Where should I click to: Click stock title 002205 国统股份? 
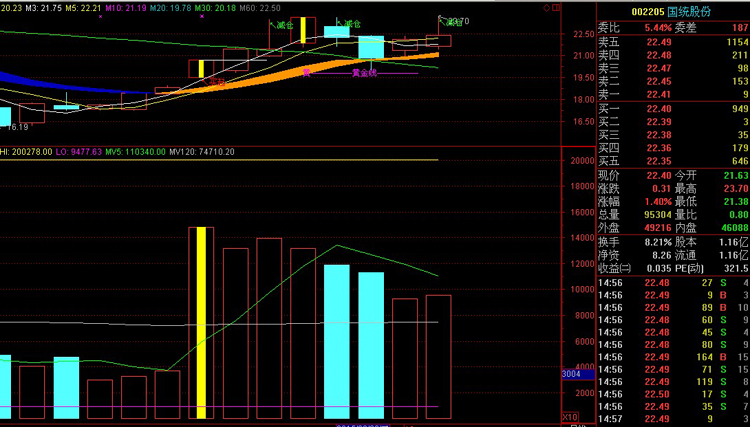671,12
